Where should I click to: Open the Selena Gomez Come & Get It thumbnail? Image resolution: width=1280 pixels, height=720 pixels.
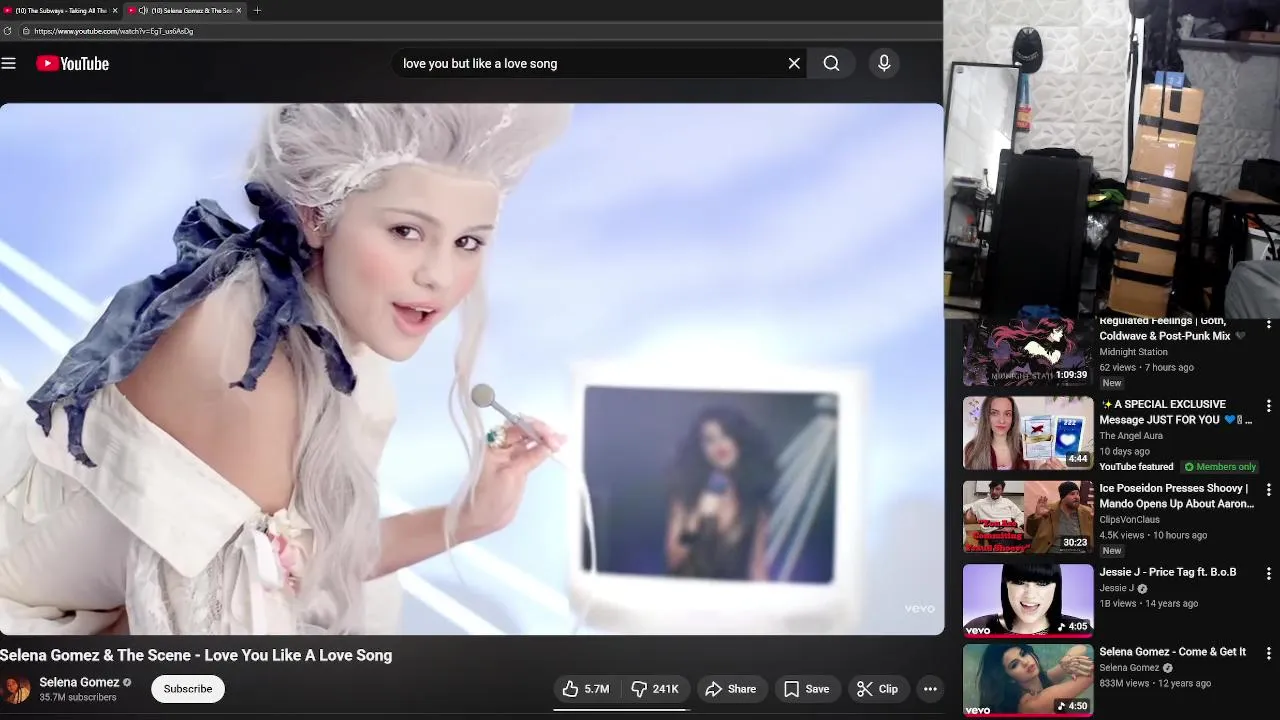[x=1028, y=680]
